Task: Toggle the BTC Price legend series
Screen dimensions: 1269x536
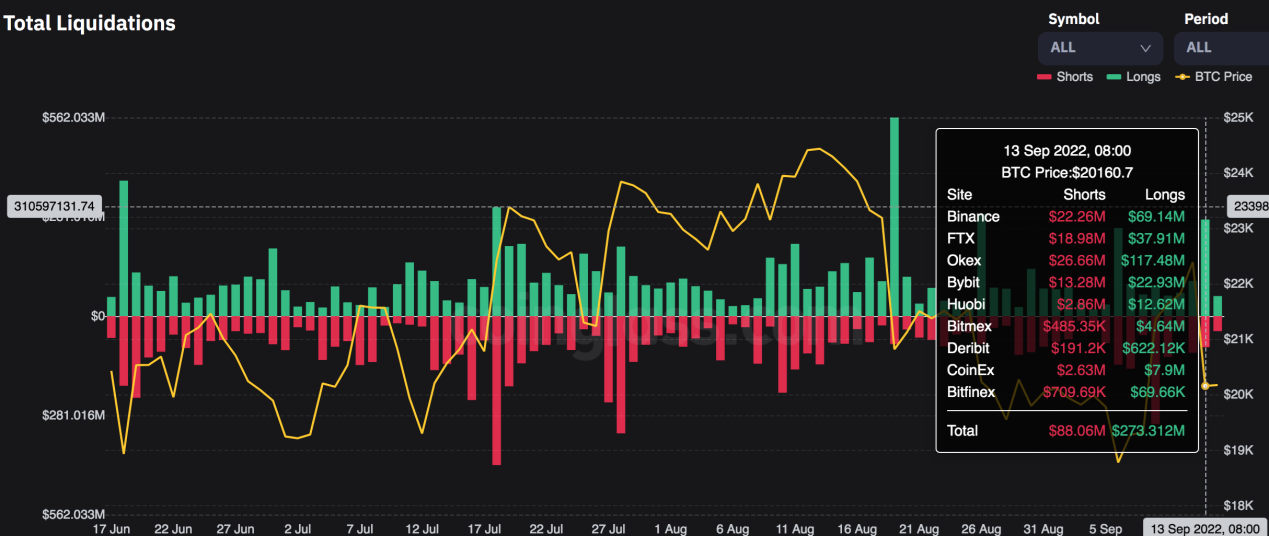Action: coord(1213,77)
